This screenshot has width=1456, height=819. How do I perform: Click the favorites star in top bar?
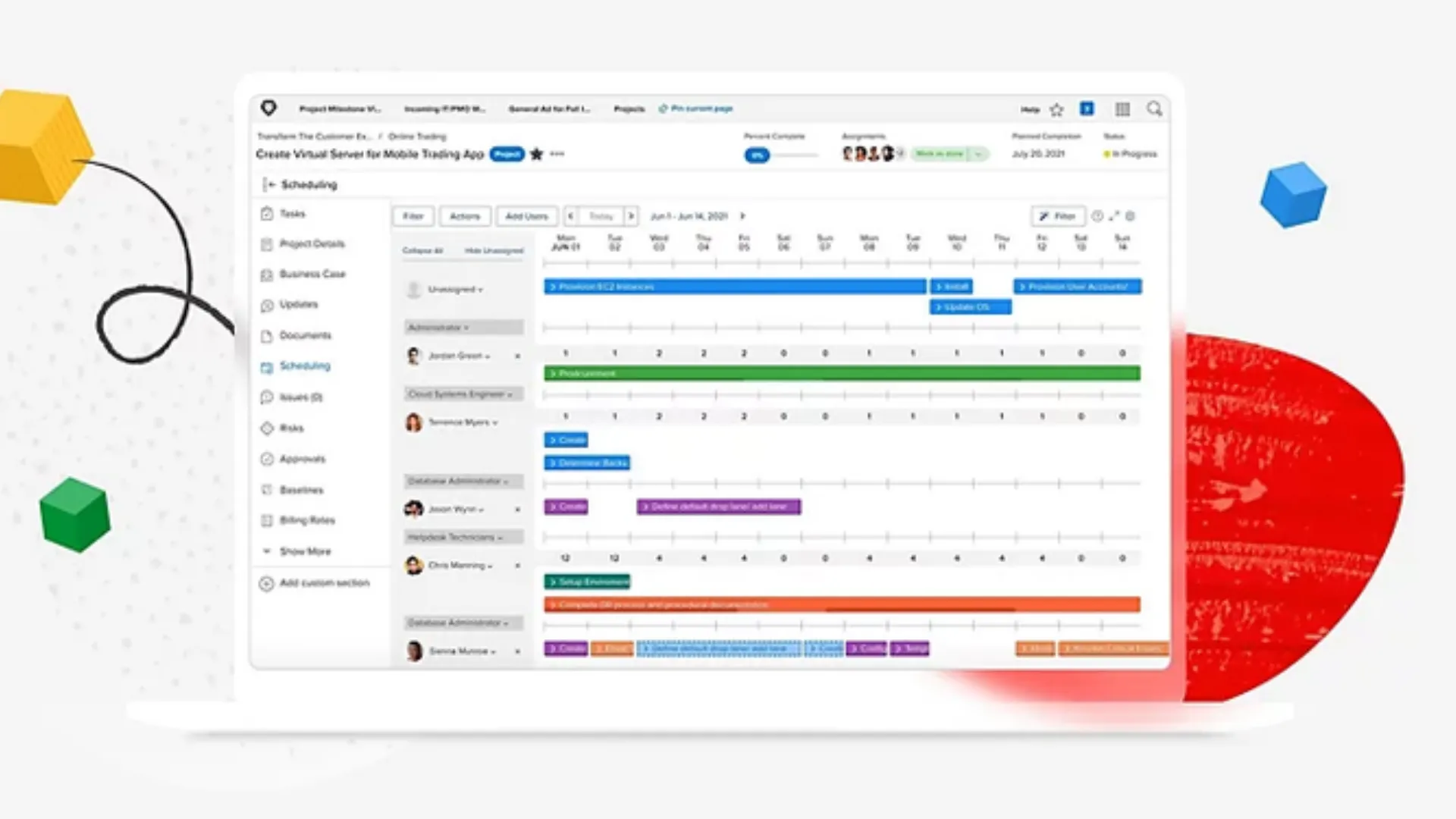1056,110
